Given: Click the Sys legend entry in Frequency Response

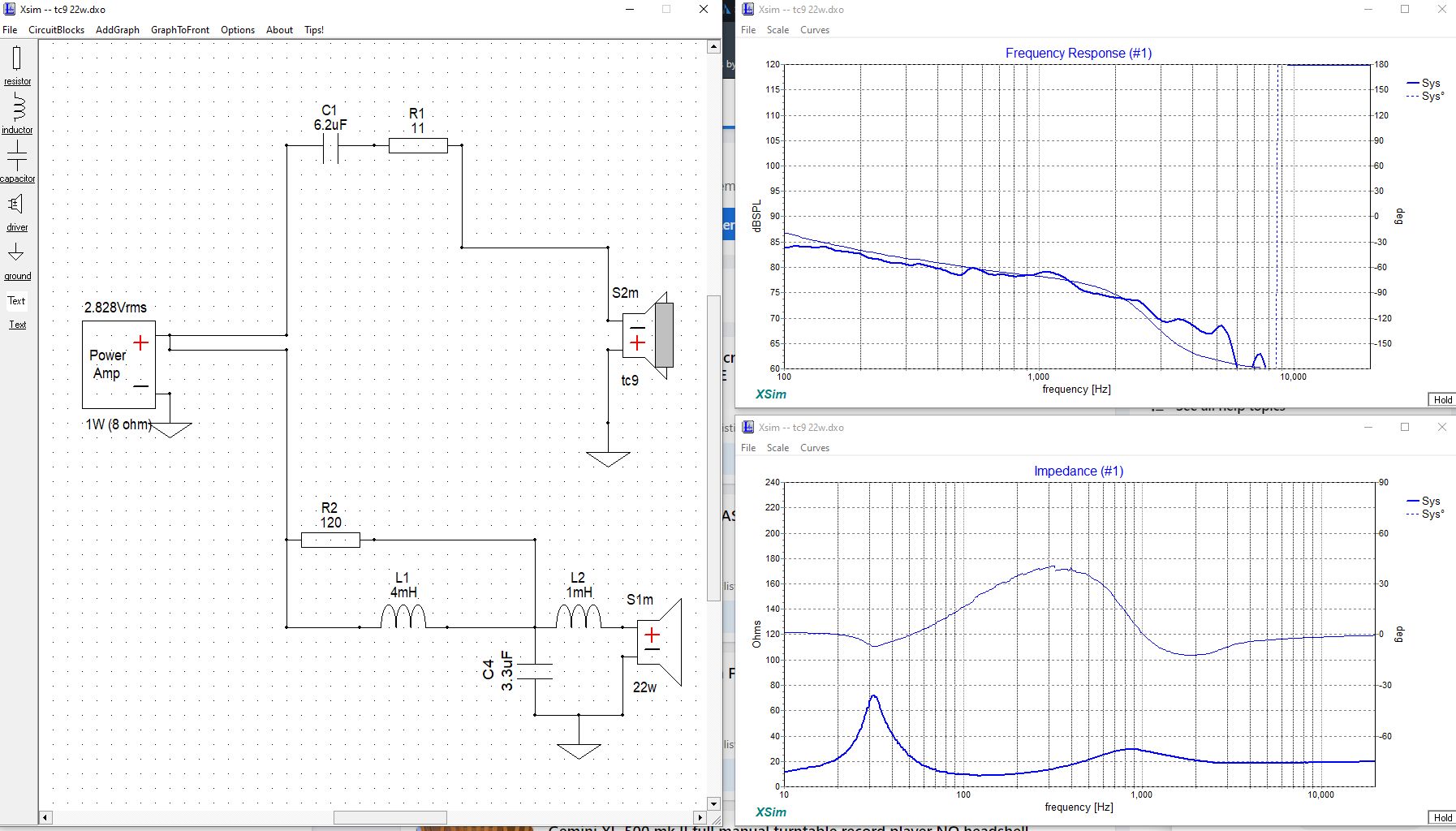Looking at the screenshot, I should (x=1424, y=83).
